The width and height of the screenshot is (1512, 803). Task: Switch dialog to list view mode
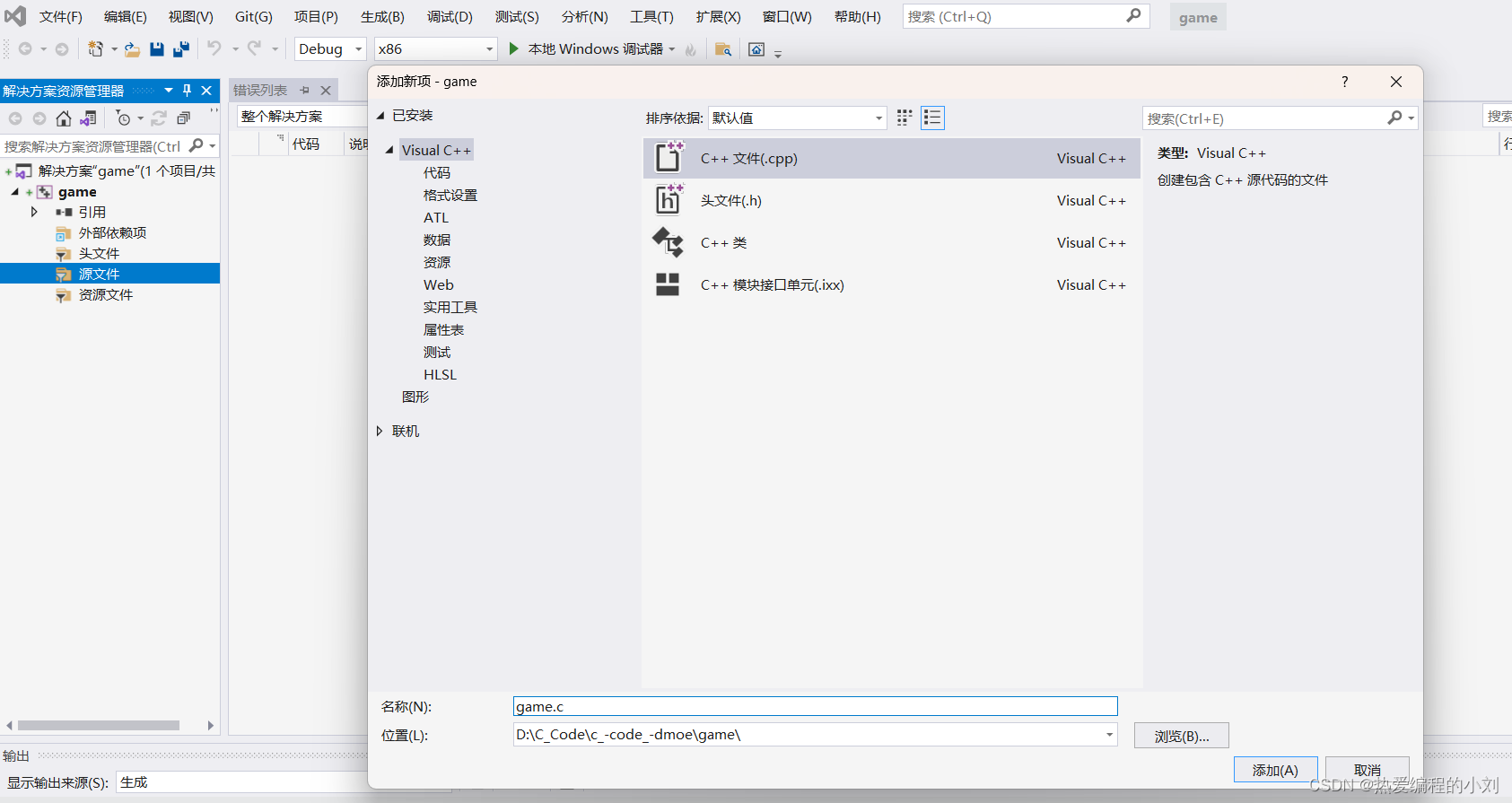click(932, 118)
